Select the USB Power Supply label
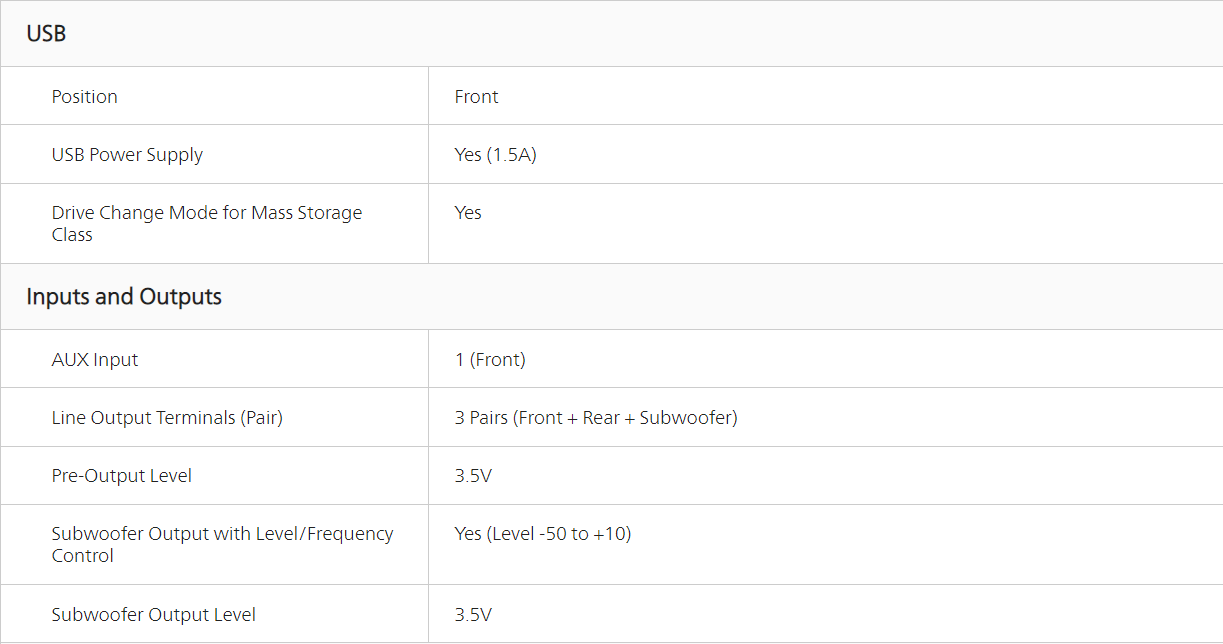The image size is (1223, 644). 127,155
